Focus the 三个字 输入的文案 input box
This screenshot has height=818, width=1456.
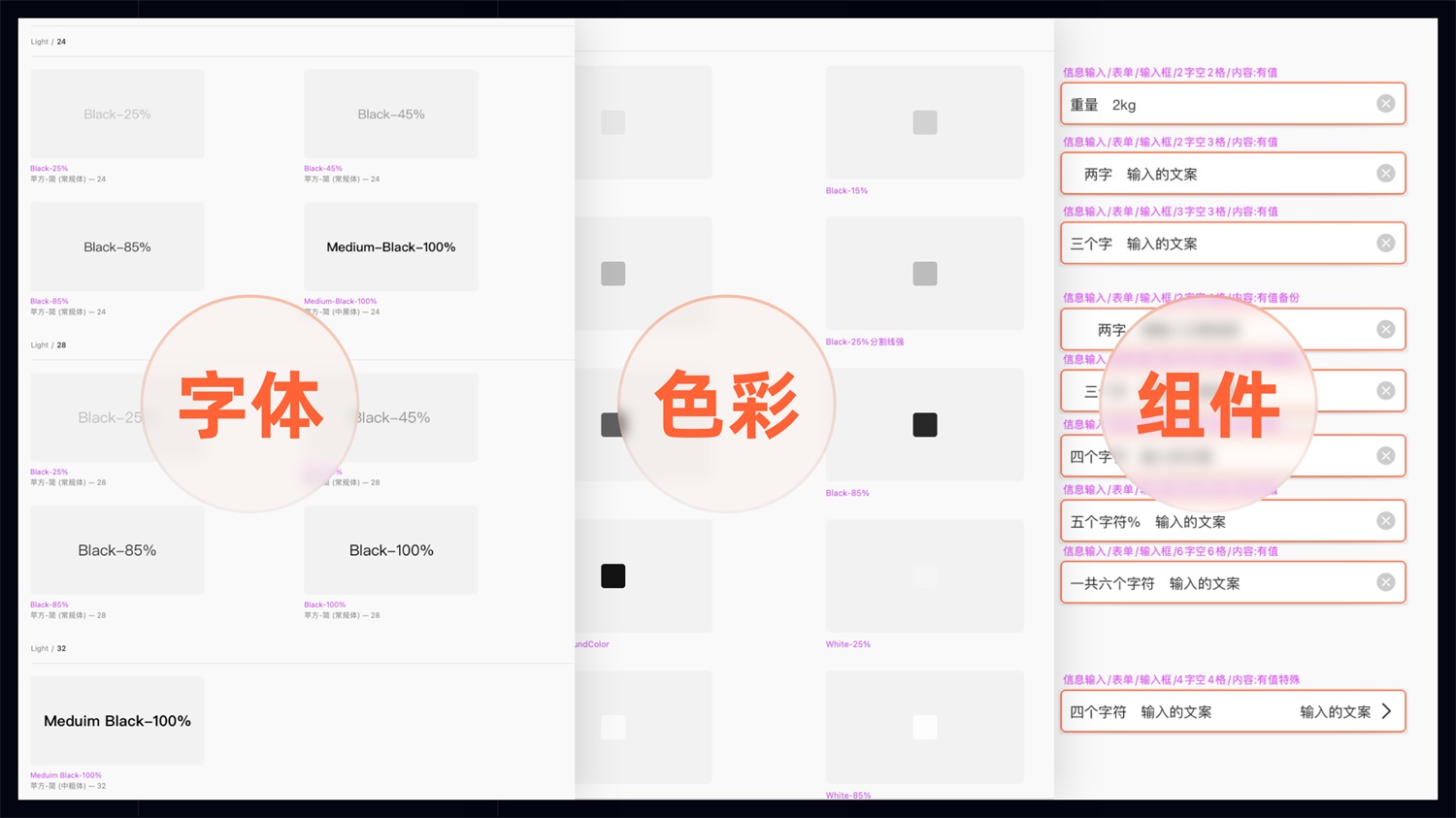point(1233,244)
